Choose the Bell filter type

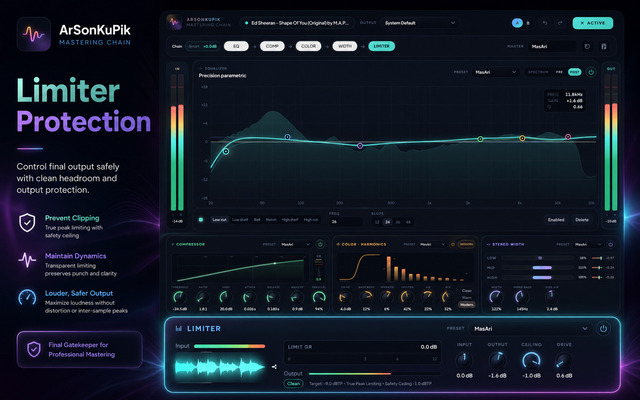[x=257, y=220]
